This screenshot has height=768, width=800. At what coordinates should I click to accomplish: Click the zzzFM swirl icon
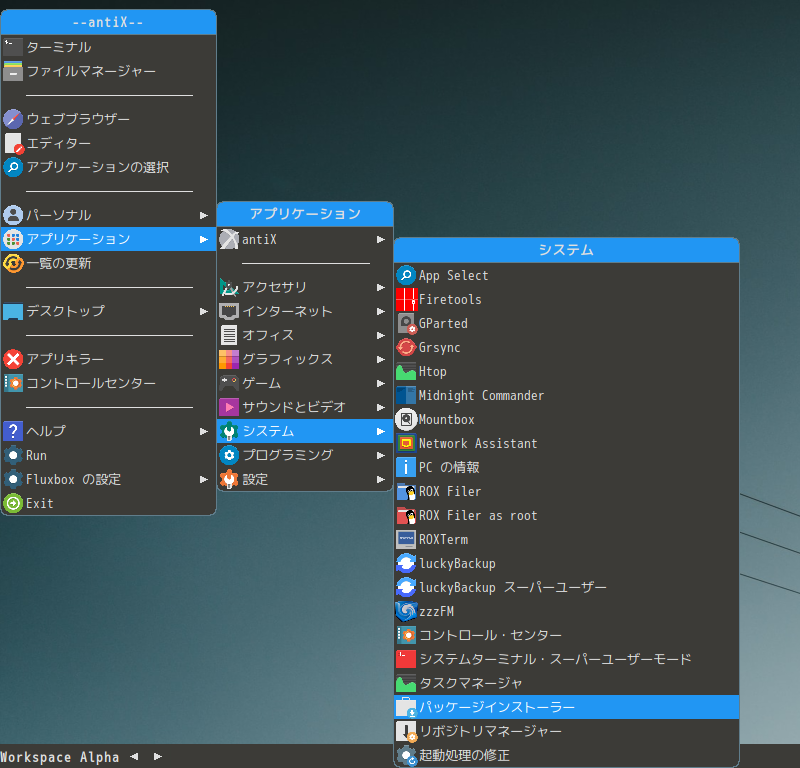tap(406, 611)
